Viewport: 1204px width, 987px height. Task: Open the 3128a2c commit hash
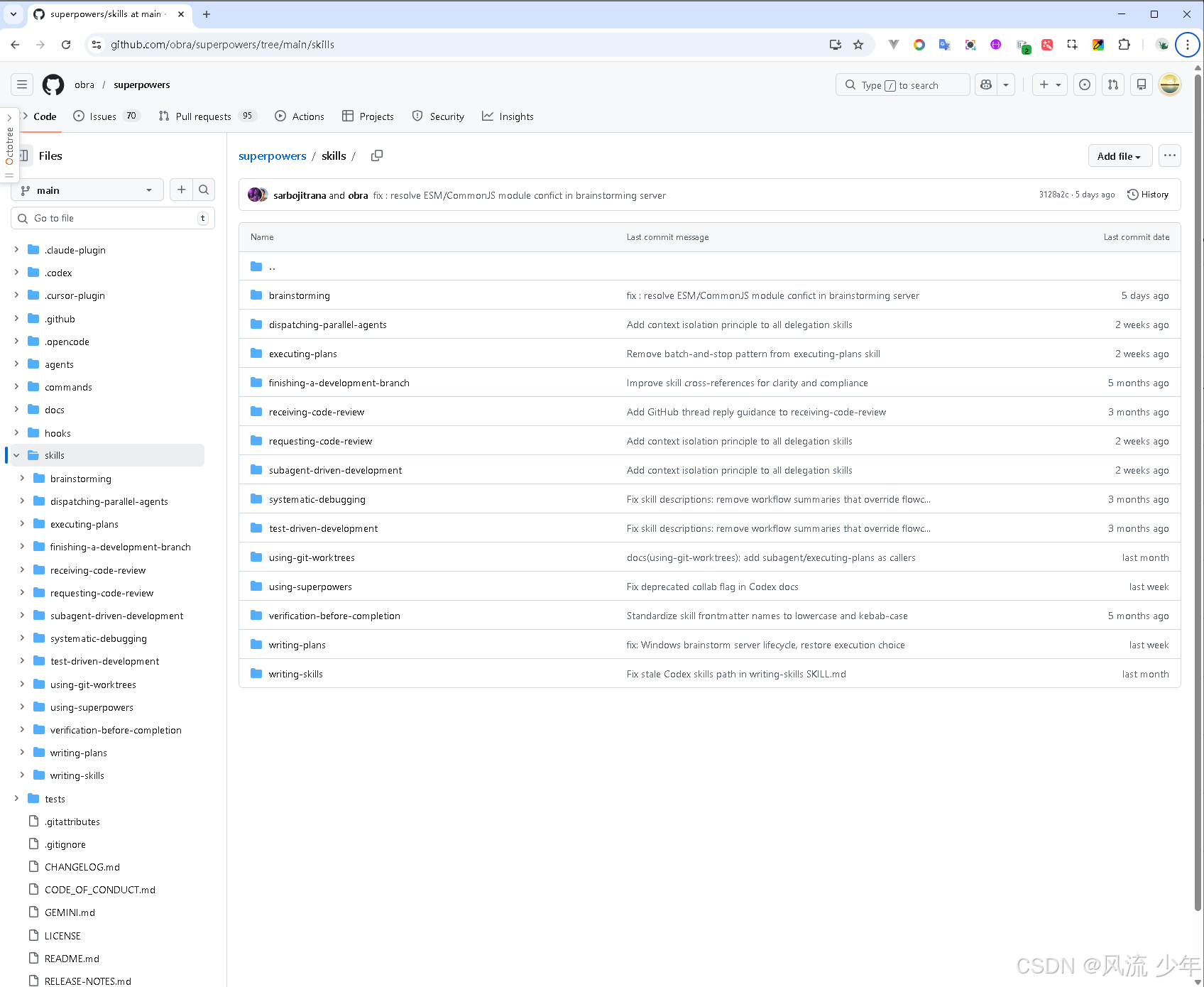point(1053,195)
